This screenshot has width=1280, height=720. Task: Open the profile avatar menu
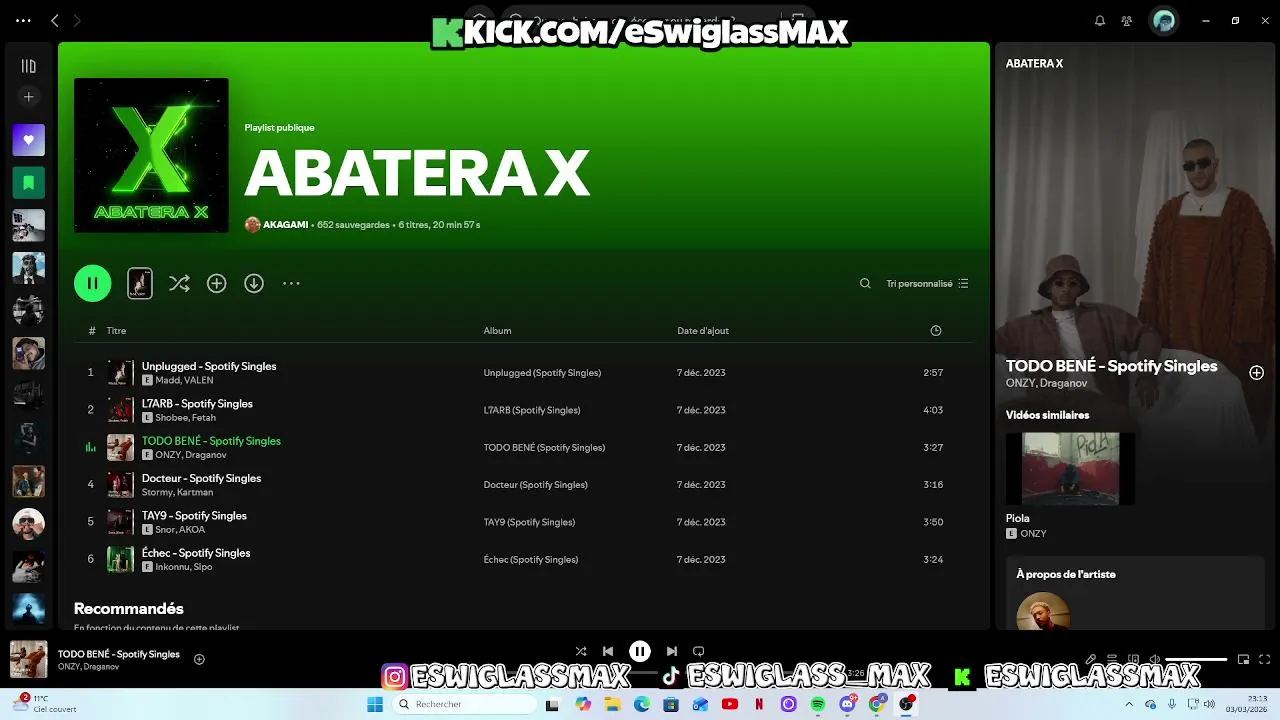pyautogui.click(x=1163, y=20)
